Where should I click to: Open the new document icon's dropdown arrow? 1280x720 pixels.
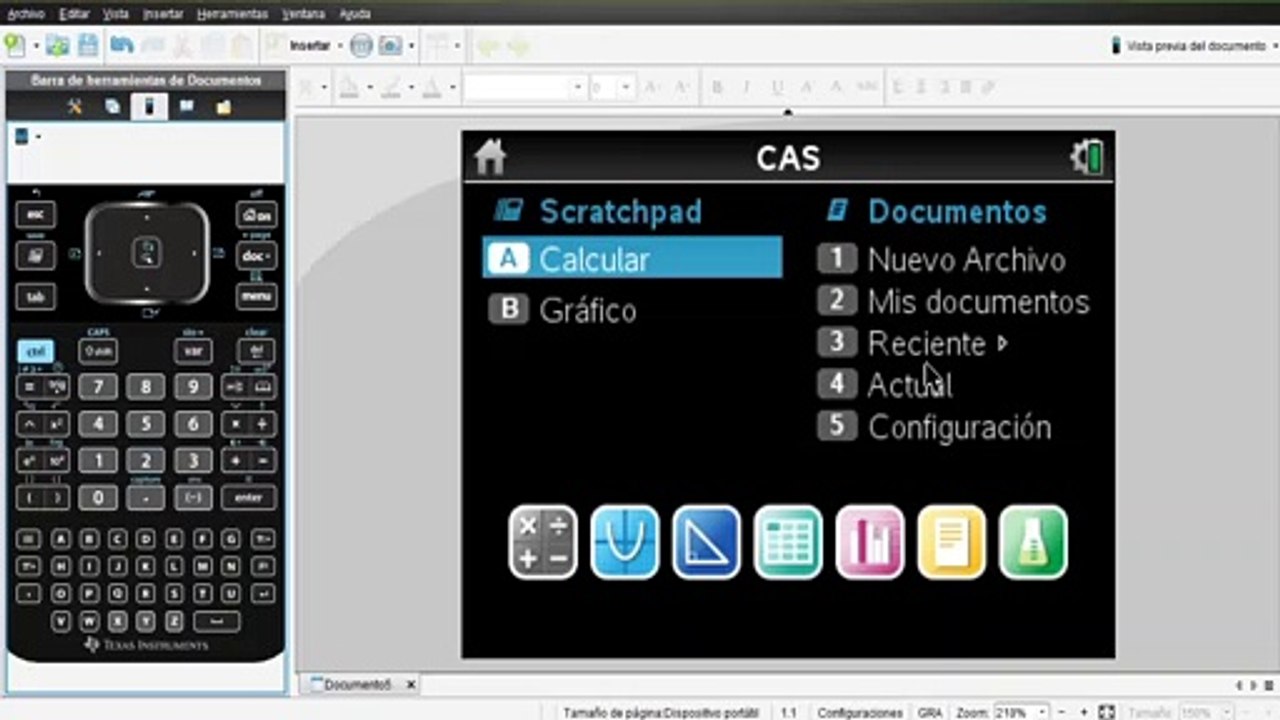tap(35, 46)
